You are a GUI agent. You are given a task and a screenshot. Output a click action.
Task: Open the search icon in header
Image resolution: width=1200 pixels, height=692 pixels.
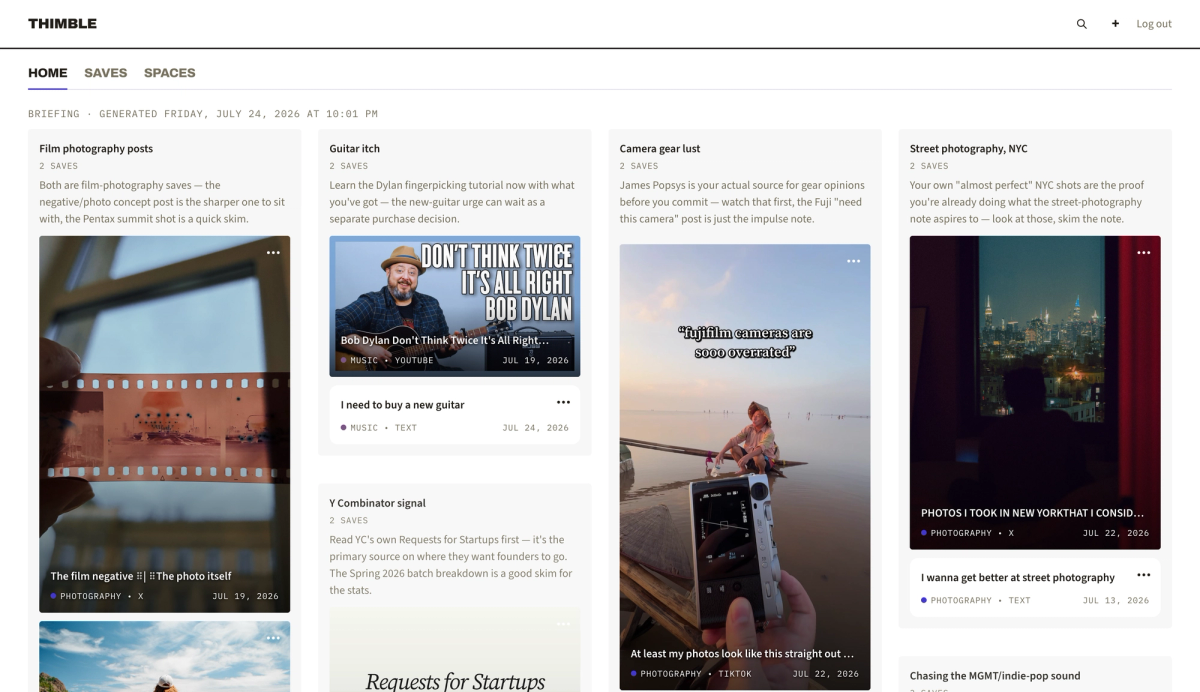[x=1081, y=24]
